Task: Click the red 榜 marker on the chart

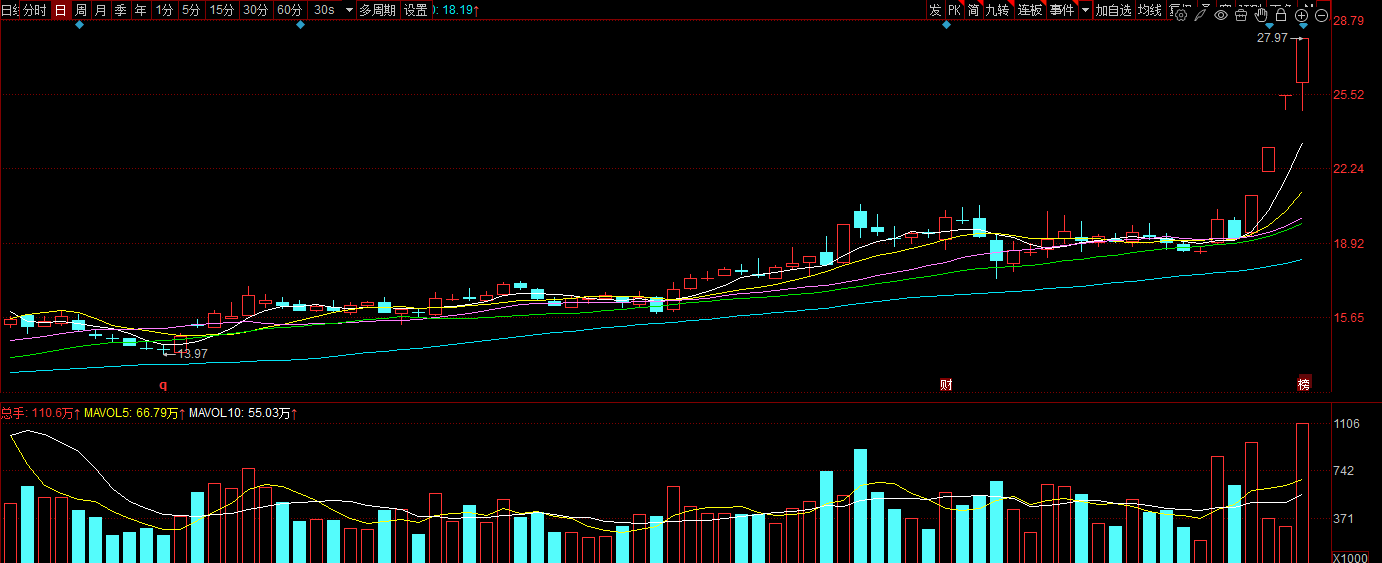Action: point(1303,384)
